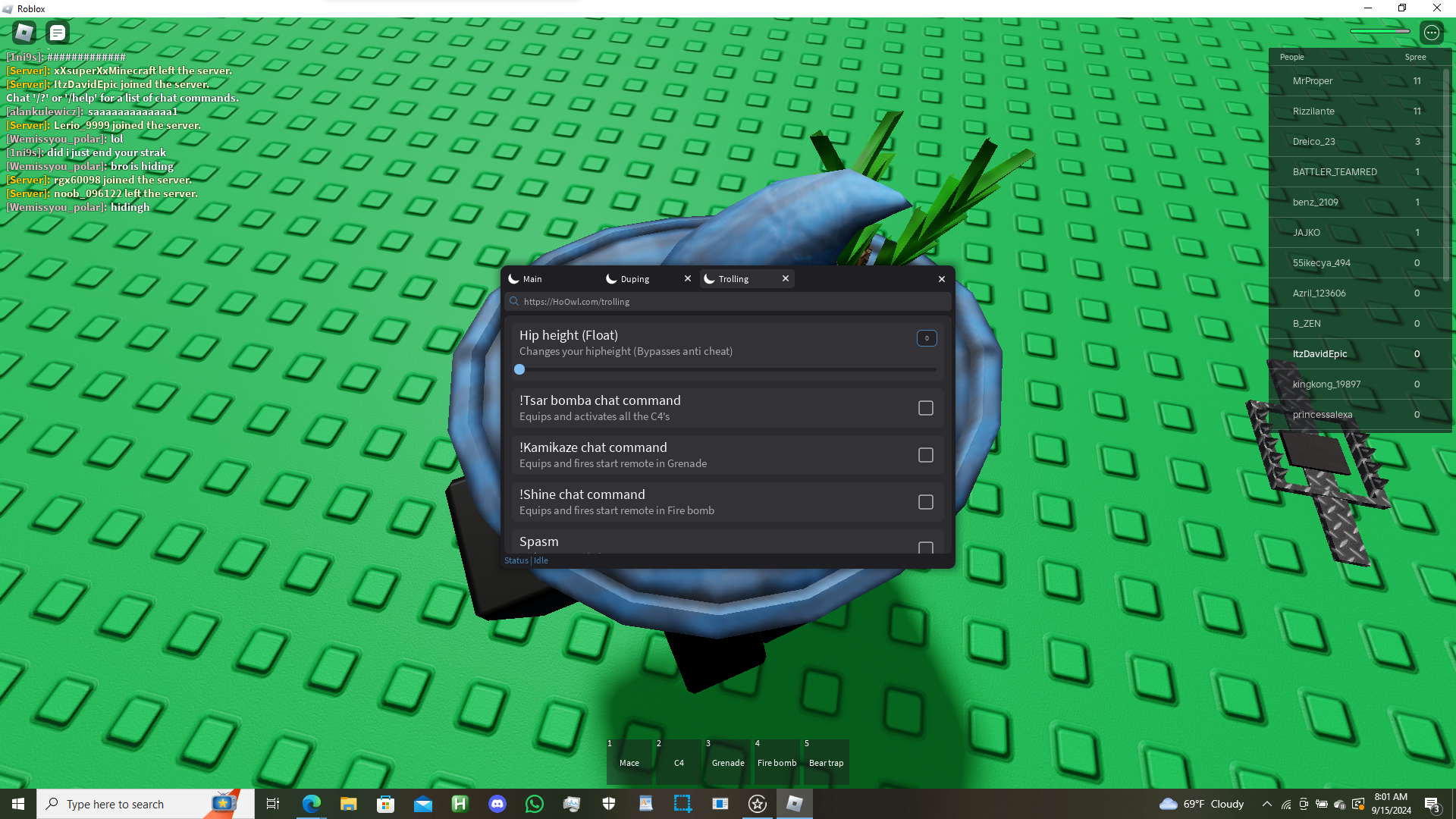1456x819 pixels.
Task: Select Rizzilante in the player list
Action: click(1356, 111)
